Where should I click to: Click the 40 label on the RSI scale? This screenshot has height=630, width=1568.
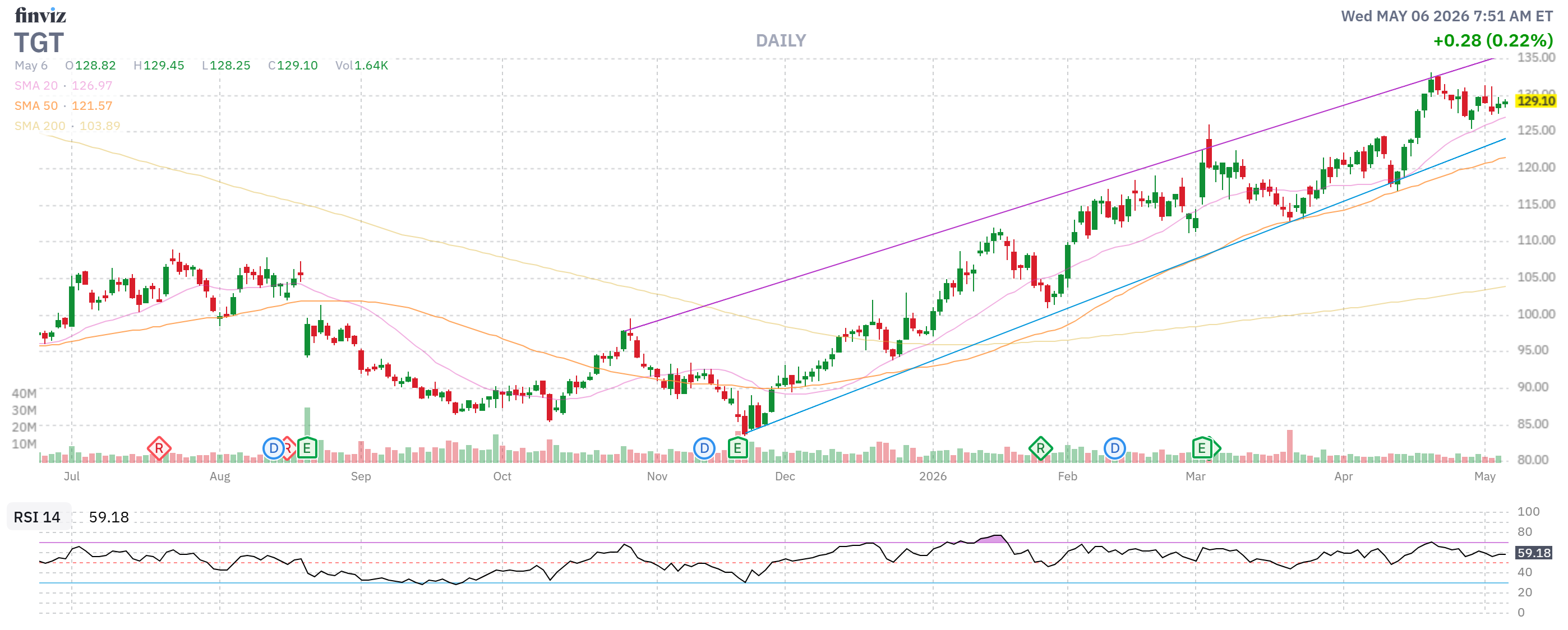click(1525, 573)
